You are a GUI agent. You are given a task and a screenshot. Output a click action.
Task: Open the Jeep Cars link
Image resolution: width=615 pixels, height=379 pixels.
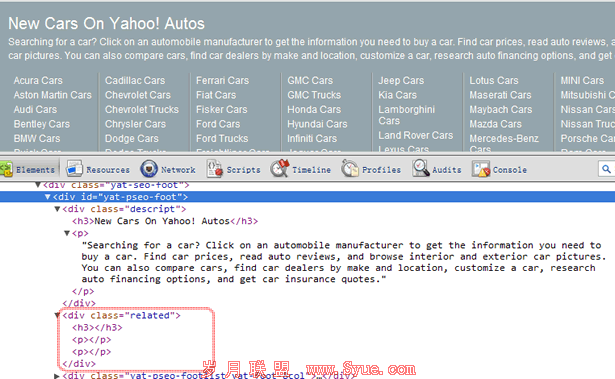point(401,80)
